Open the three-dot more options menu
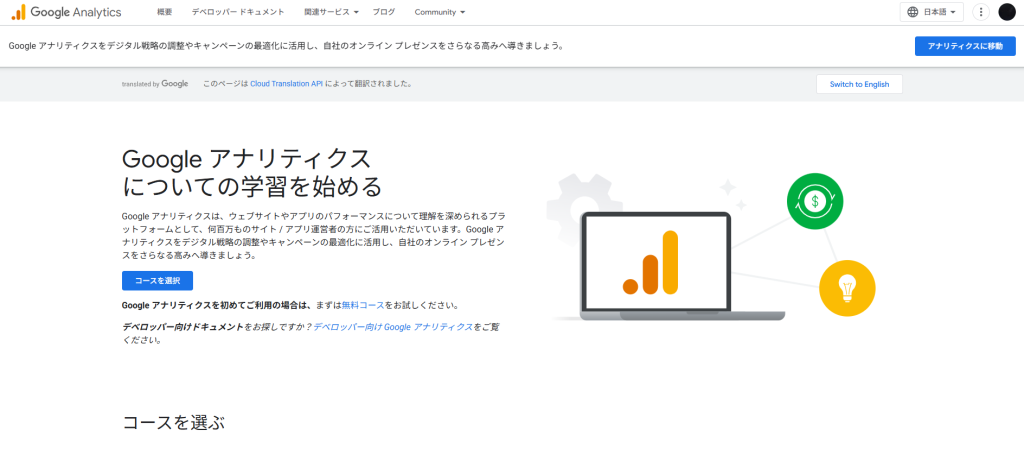 980,12
